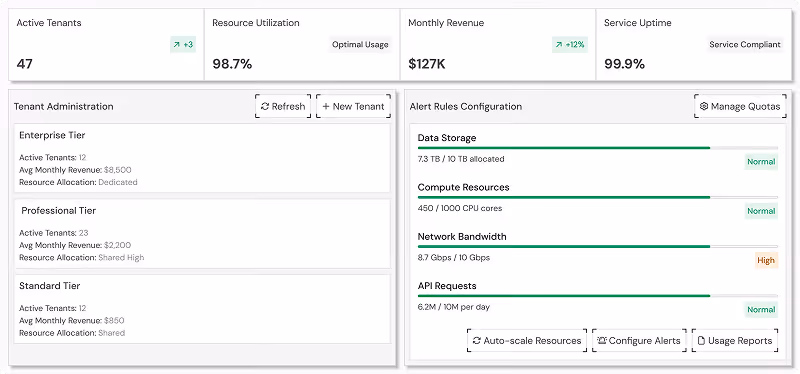This screenshot has height=374, width=800.
Task: Click the 6.2M / 10M per day text
Action: 454,307
